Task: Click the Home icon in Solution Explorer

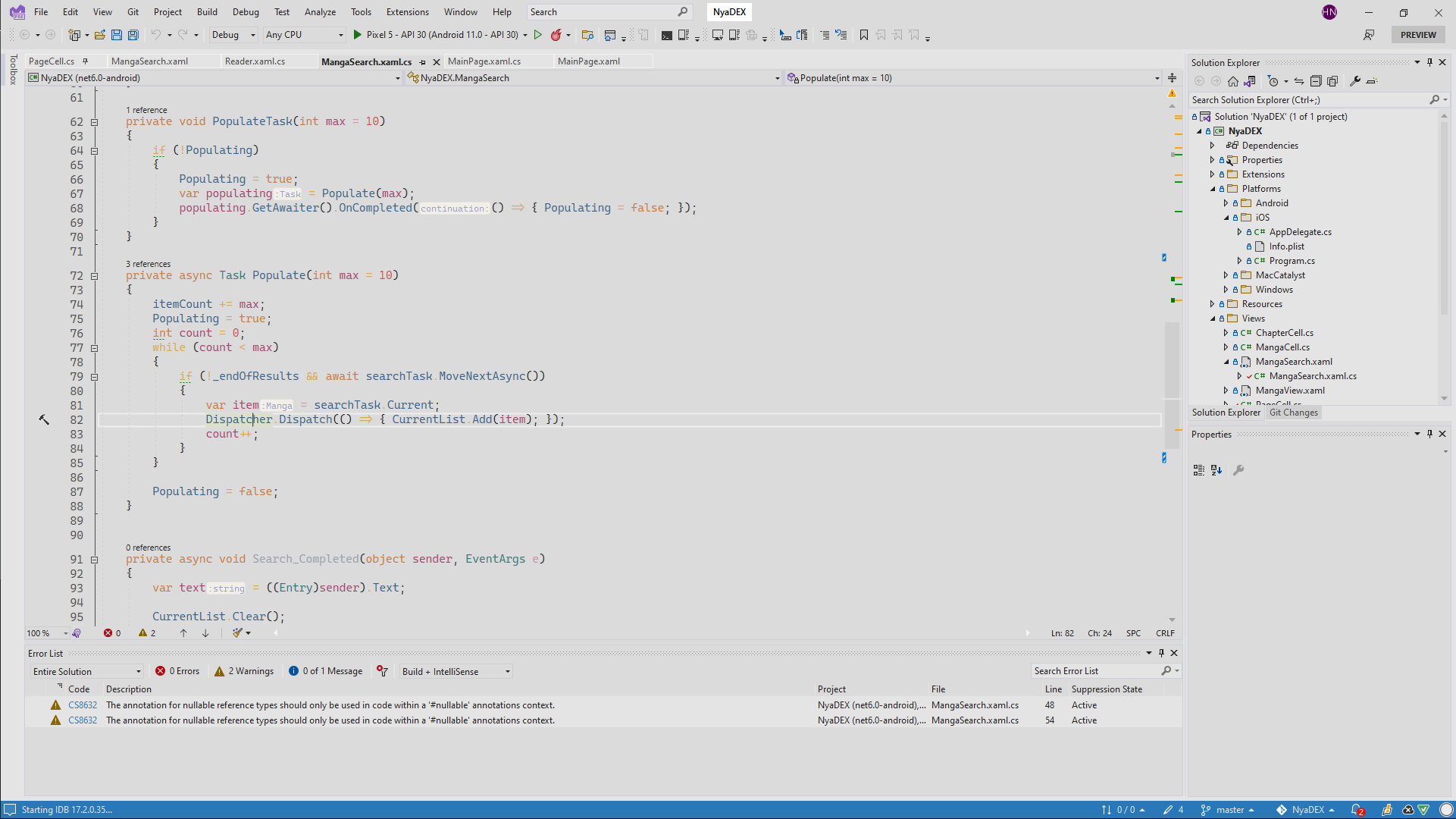Action: pyautogui.click(x=1233, y=81)
